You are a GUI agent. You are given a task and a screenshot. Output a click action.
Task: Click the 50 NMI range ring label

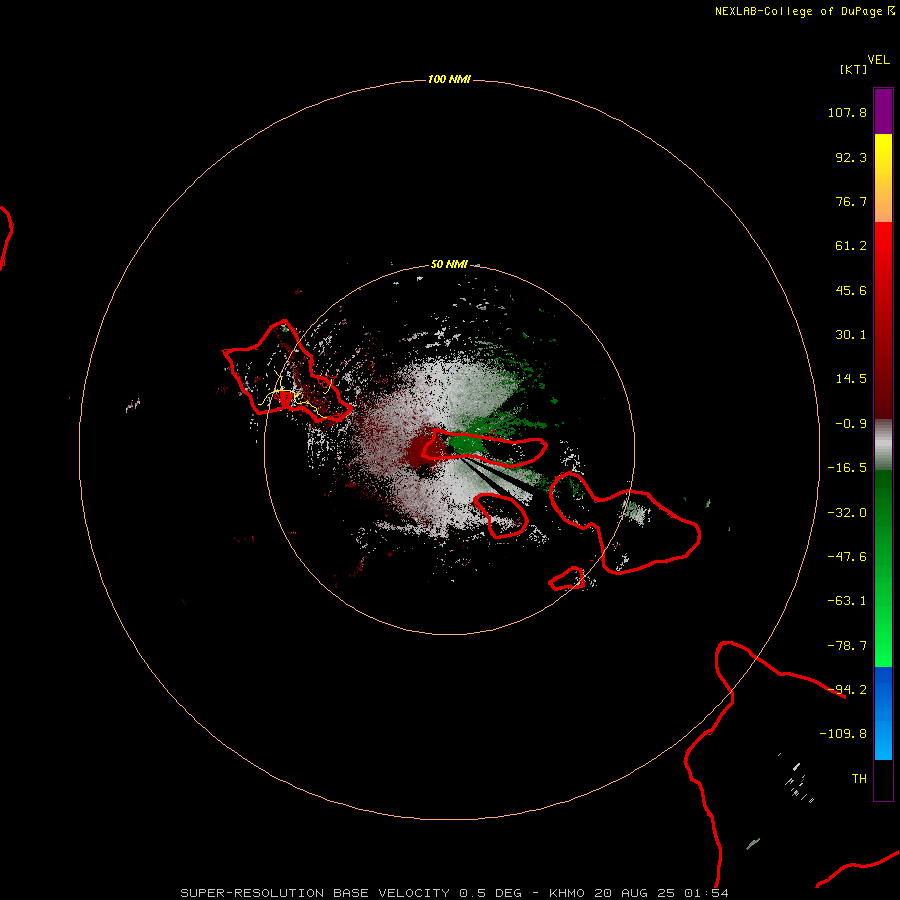(x=449, y=264)
